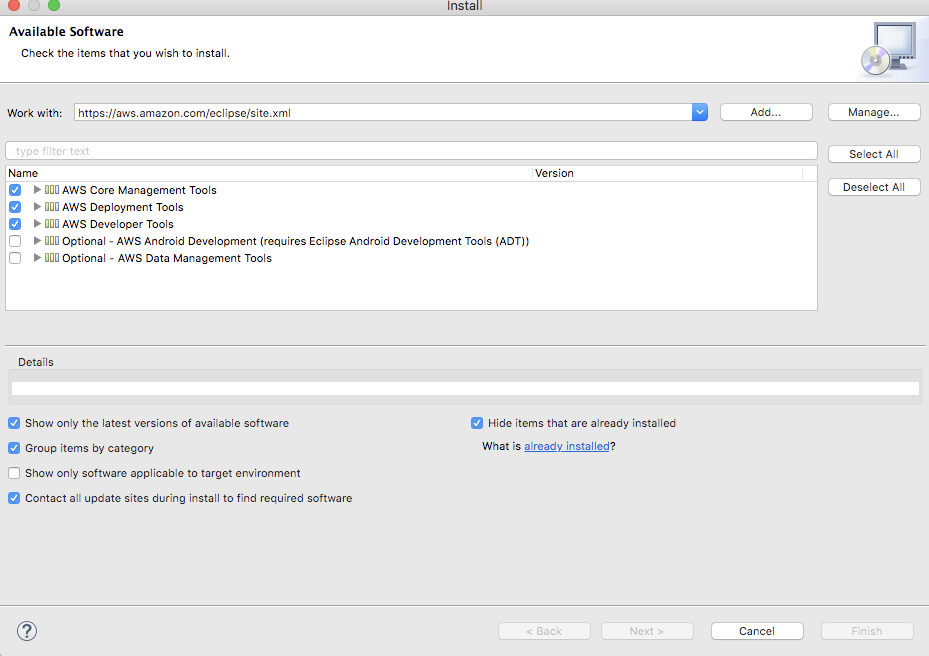Click the Next > button
This screenshot has height=656, width=929.
point(647,631)
